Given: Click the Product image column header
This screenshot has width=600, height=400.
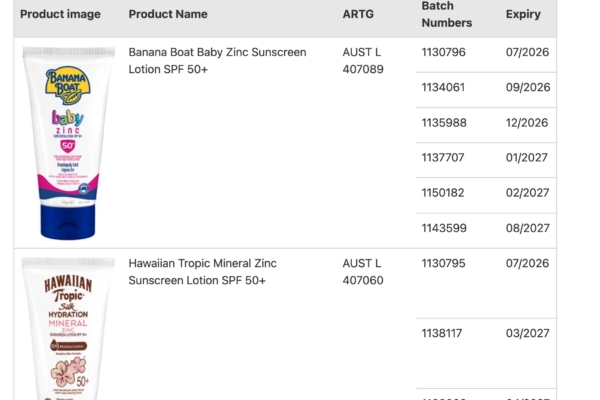Looking at the screenshot, I should (60, 15).
